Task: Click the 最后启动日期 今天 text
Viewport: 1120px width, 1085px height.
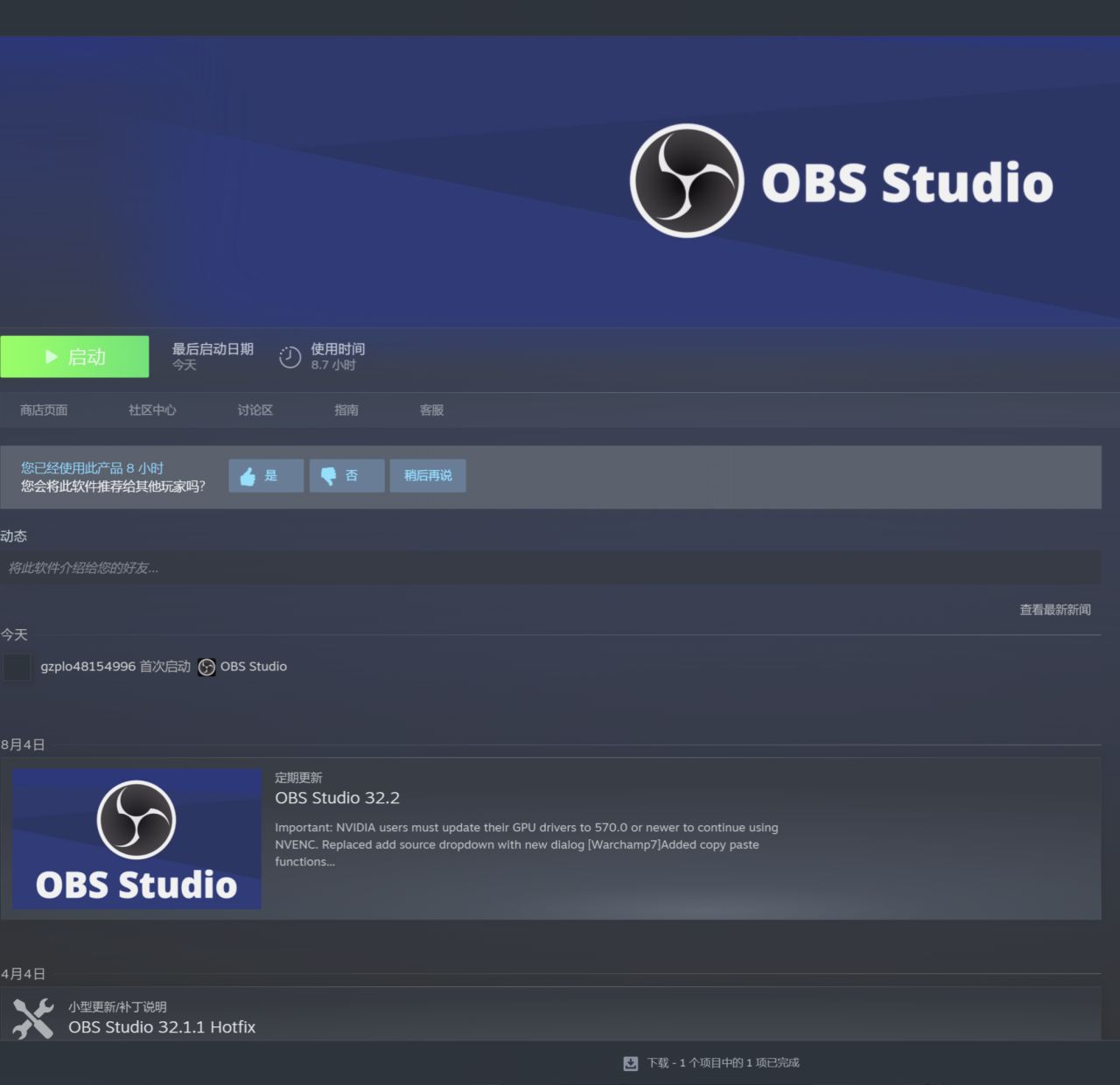Action: click(213, 357)
